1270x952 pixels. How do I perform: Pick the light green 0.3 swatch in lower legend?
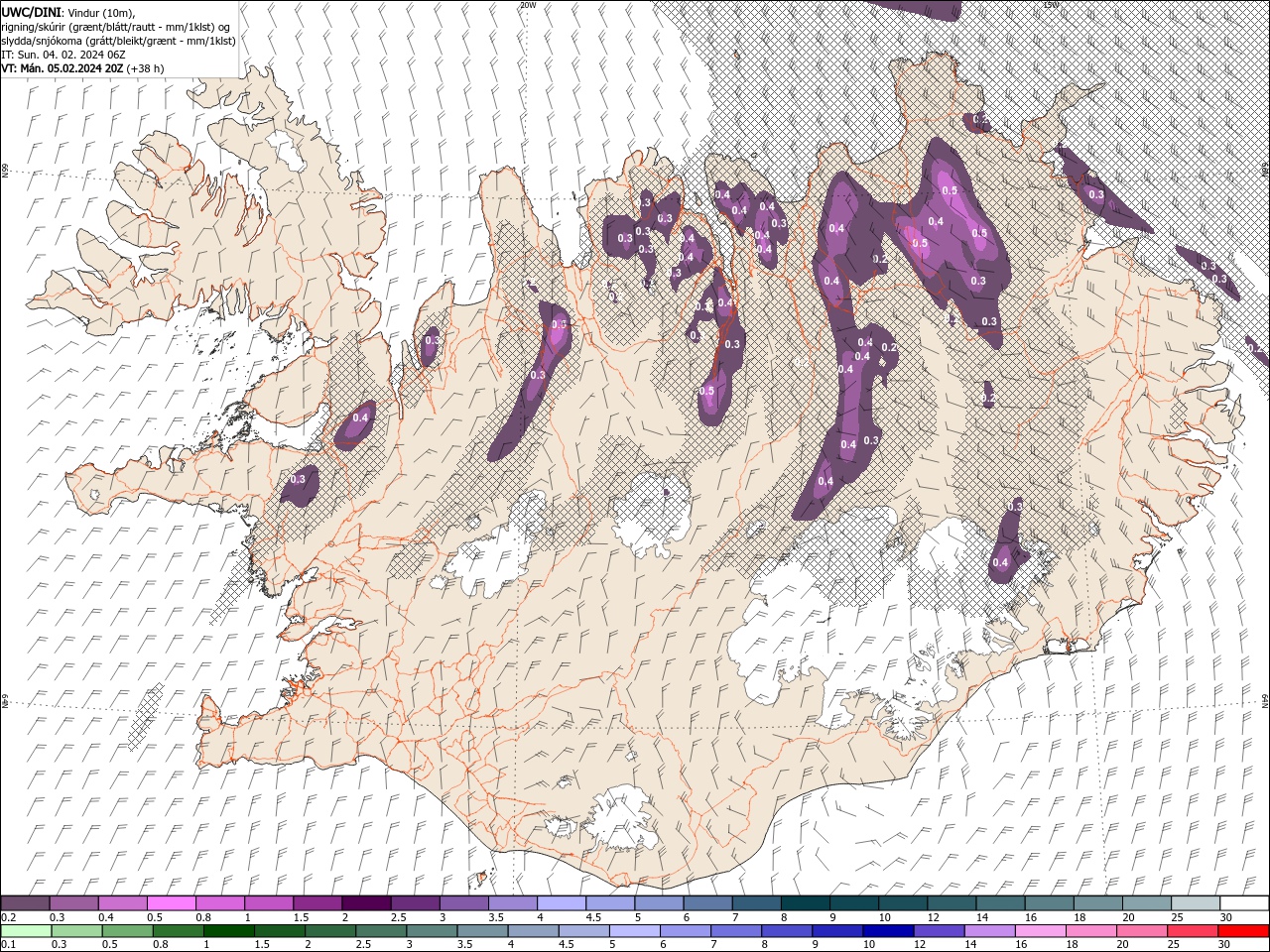pyautogui.click(x=76, y=930)
